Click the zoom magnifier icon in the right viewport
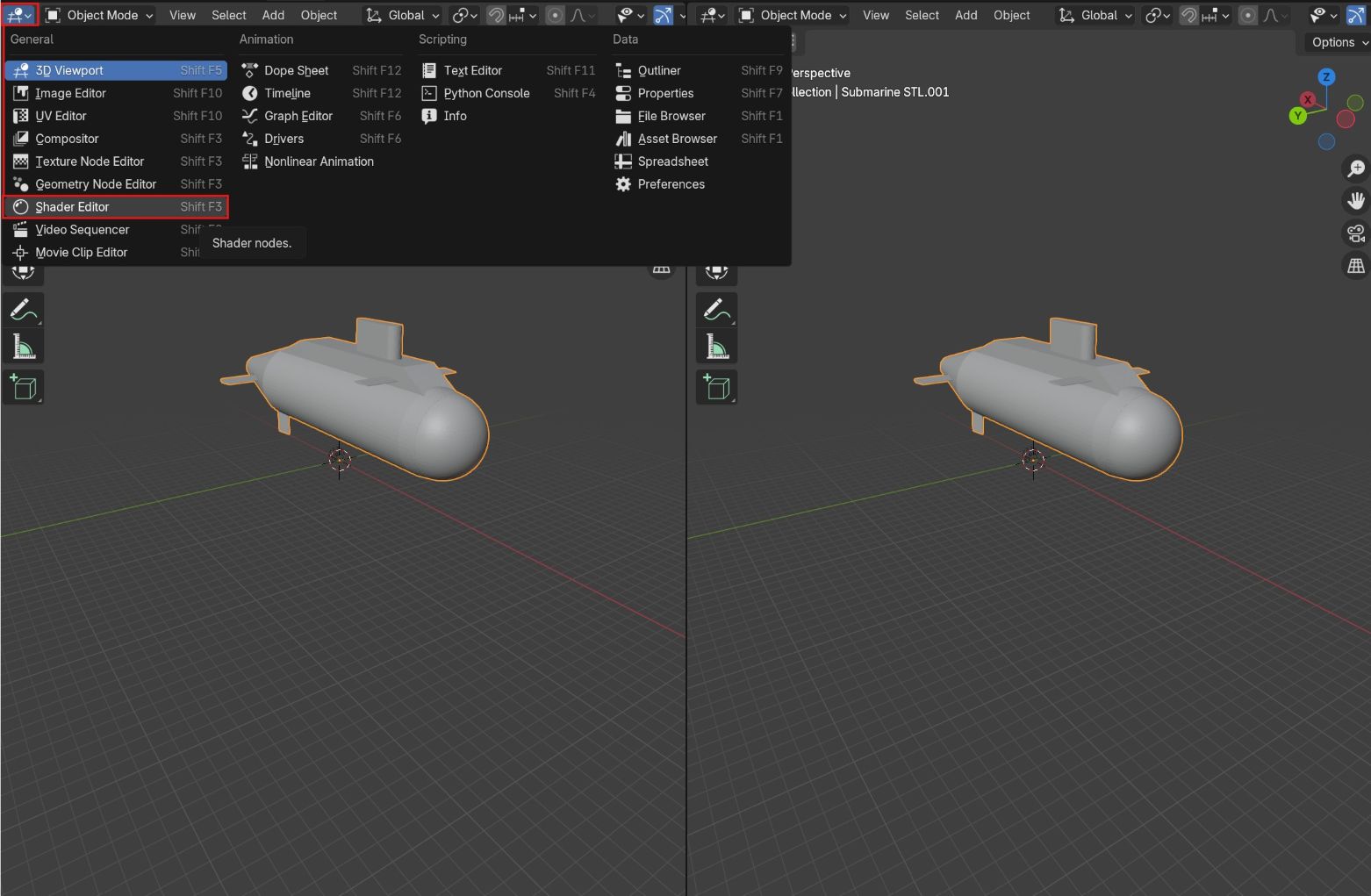The width and height of the screenshot is (1371, 896). [x=1356, y=168]
